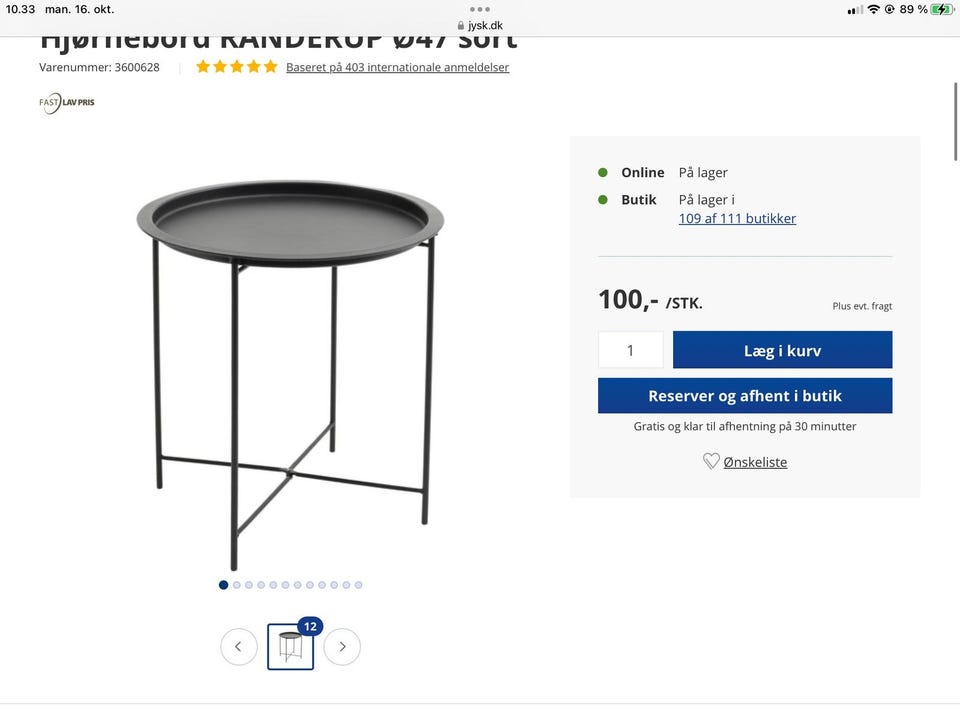Open the 403 internationale anmeldelser link
This screenshot has width=960, height=720.
click(397, 67)
